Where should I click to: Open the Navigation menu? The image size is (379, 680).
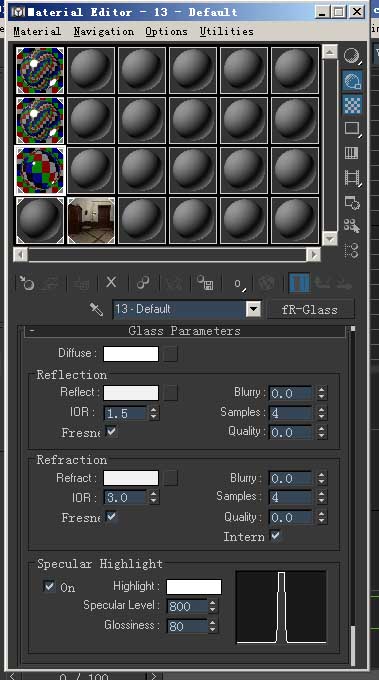[x=104, y=32]
